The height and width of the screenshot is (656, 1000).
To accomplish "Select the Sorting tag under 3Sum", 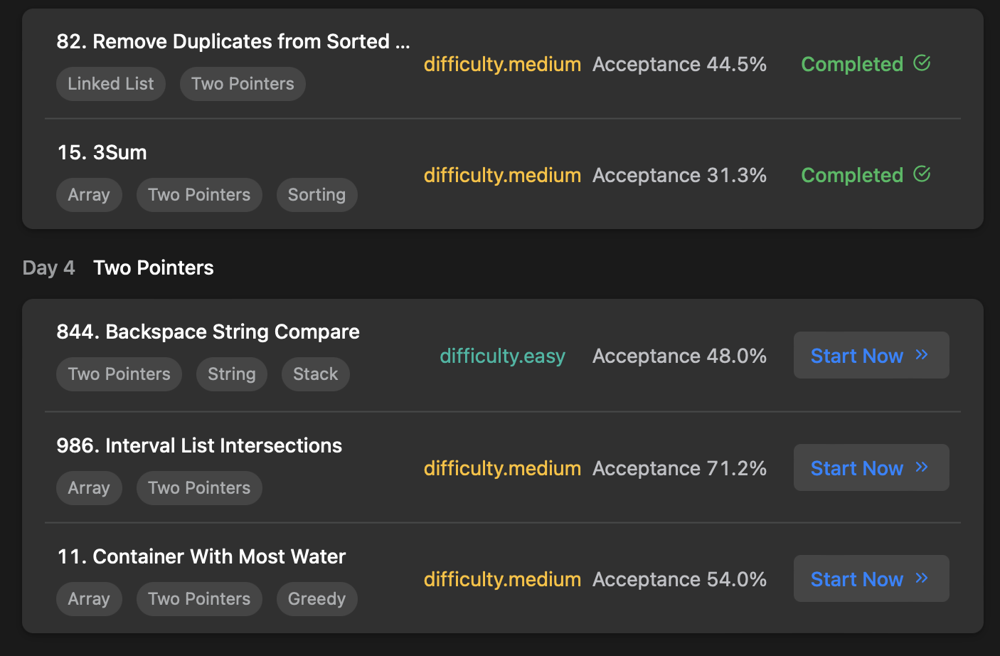I will pos(317,195).
